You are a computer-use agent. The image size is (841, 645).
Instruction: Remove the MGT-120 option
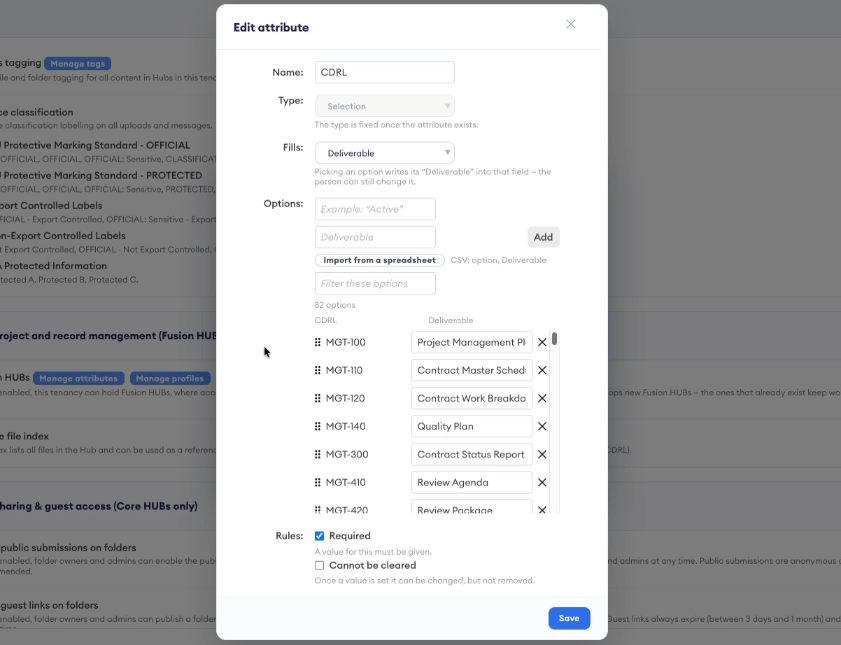point(542,398)
